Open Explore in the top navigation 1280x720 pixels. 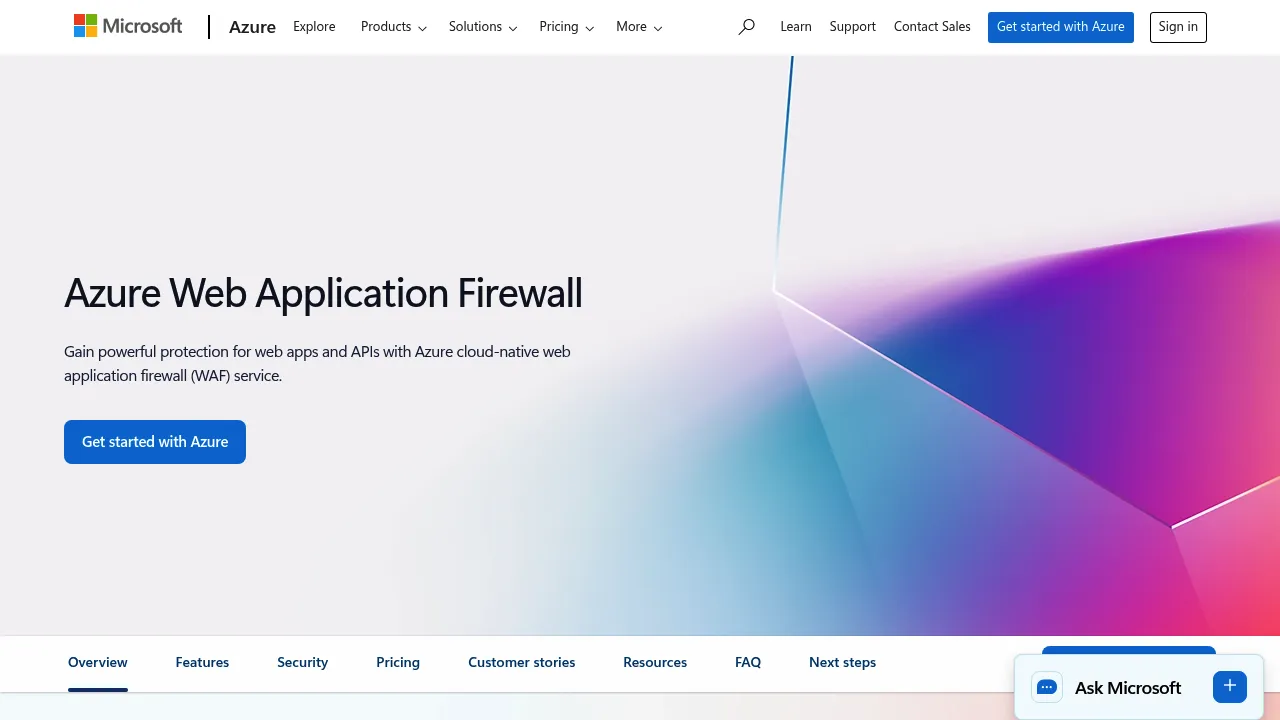point(314,27)
